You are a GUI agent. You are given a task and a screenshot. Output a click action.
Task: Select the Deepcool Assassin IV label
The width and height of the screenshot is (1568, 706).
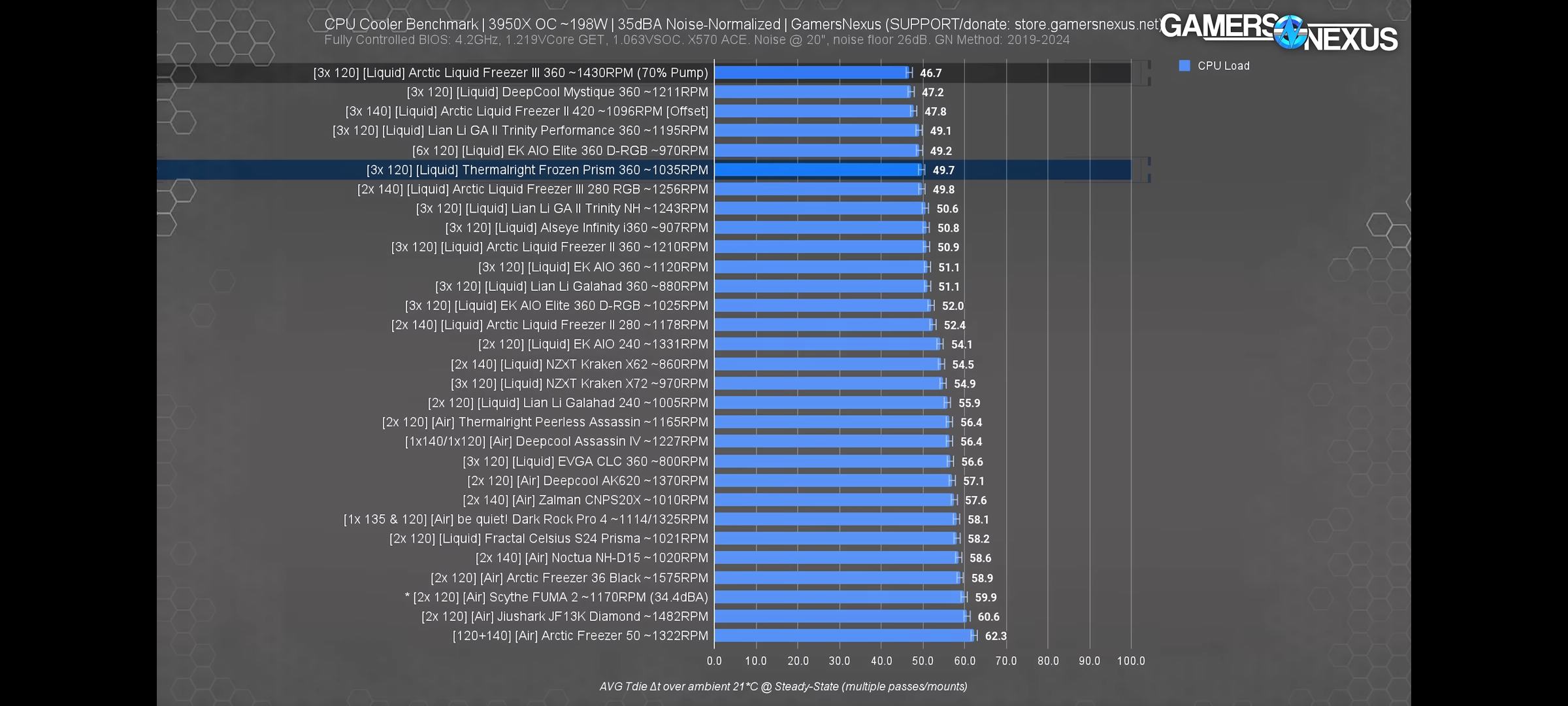point(557,441)
